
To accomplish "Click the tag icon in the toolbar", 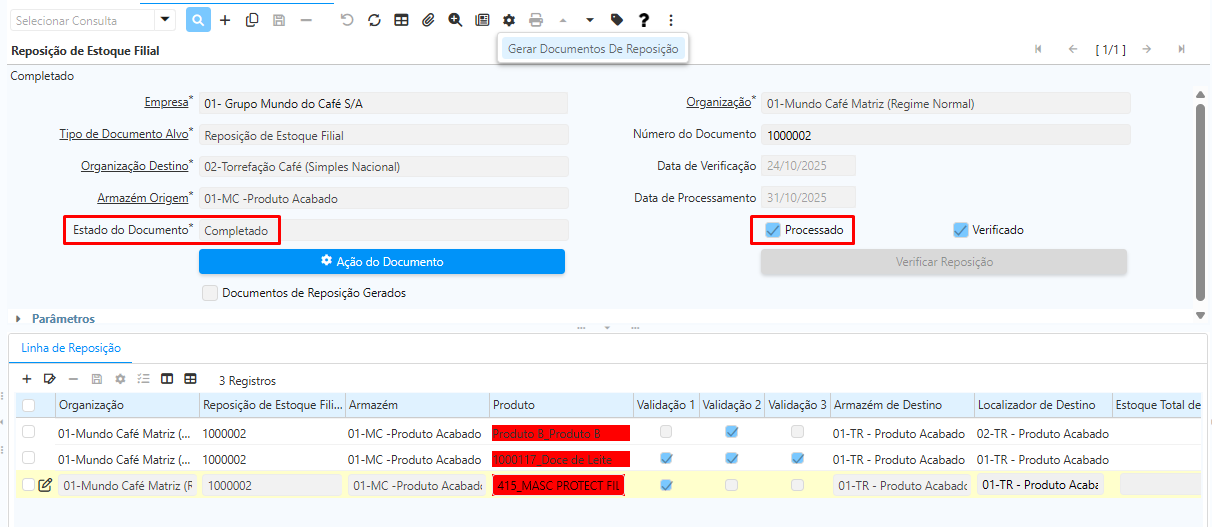I will pyautogui.click(x=617, y=20).
